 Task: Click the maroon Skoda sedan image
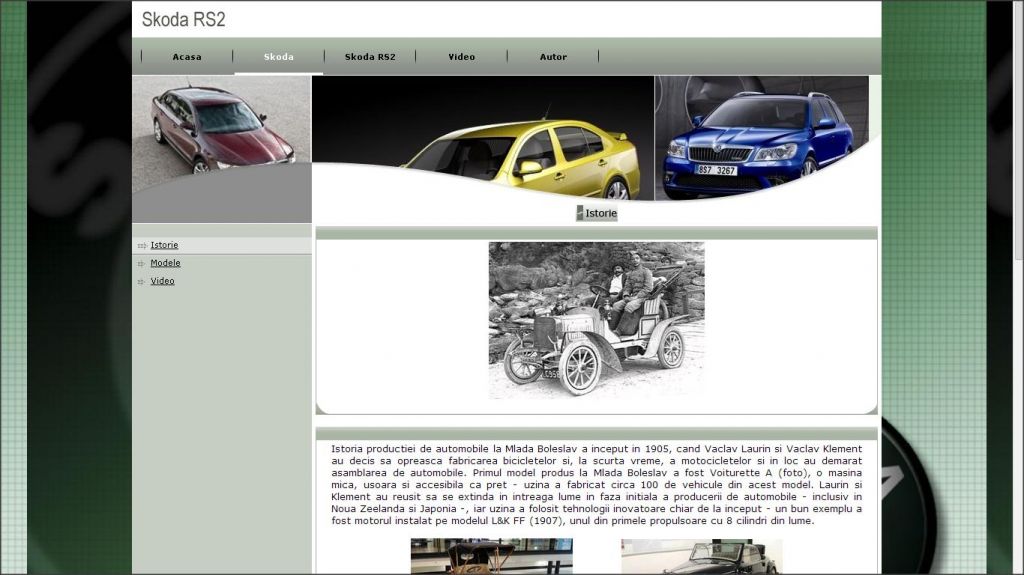pos(221,130)
